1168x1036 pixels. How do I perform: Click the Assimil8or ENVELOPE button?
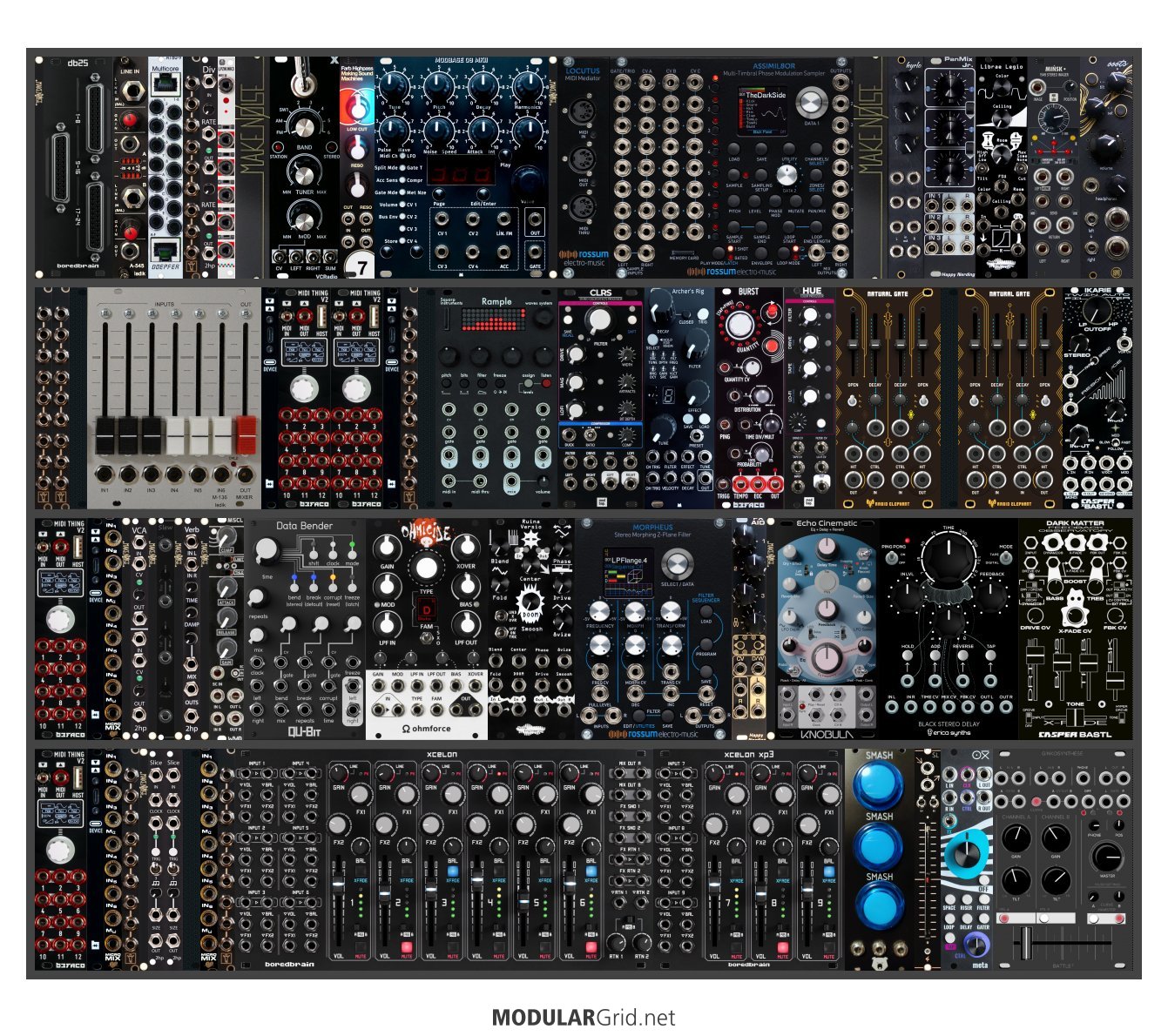(761, 251)
